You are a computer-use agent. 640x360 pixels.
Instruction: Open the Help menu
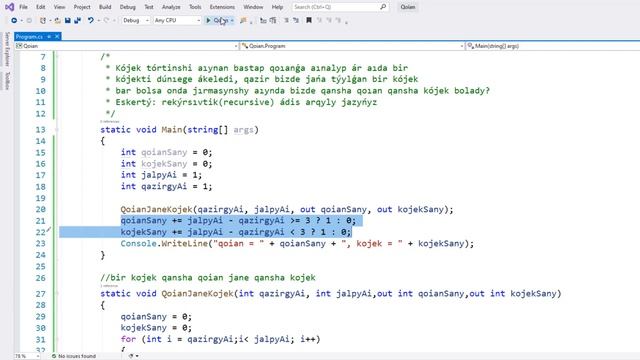(x=277, y=7)
